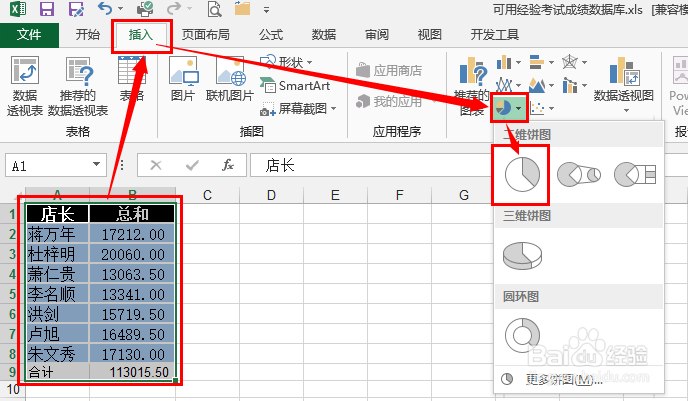Switch to the Data (数据) tab

(324, 35)
